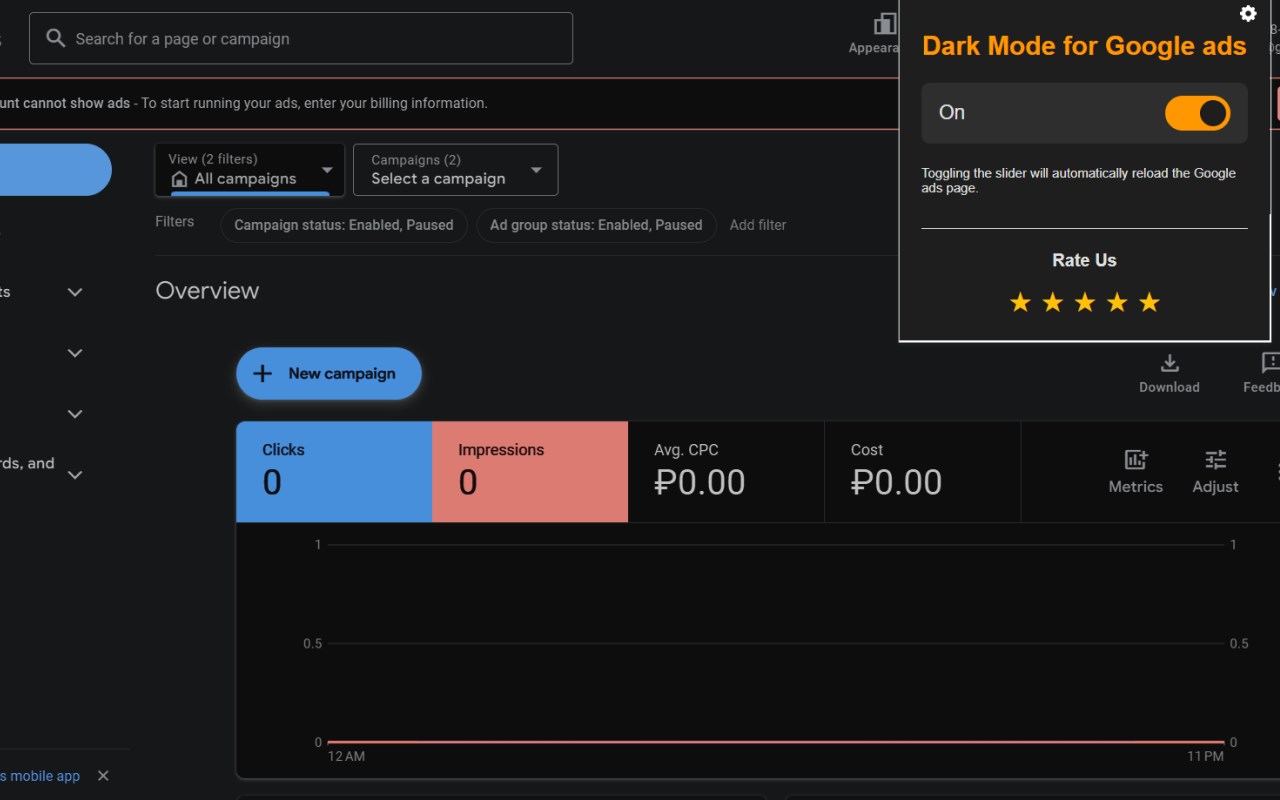Click the '11 PM' chart axis label
The width and height of the screenshot is (1280, 800).
click(x=1206, y=757)
